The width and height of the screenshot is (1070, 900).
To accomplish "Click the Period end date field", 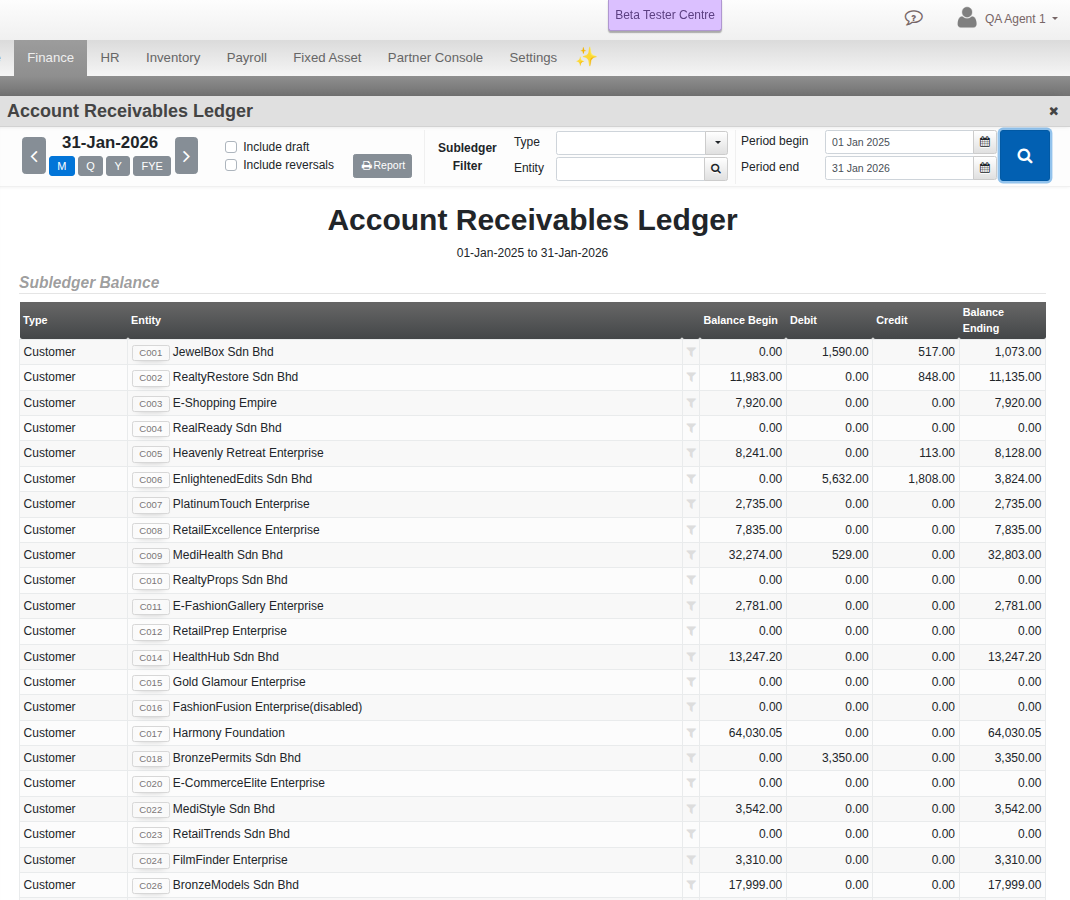I will (899, 168).
